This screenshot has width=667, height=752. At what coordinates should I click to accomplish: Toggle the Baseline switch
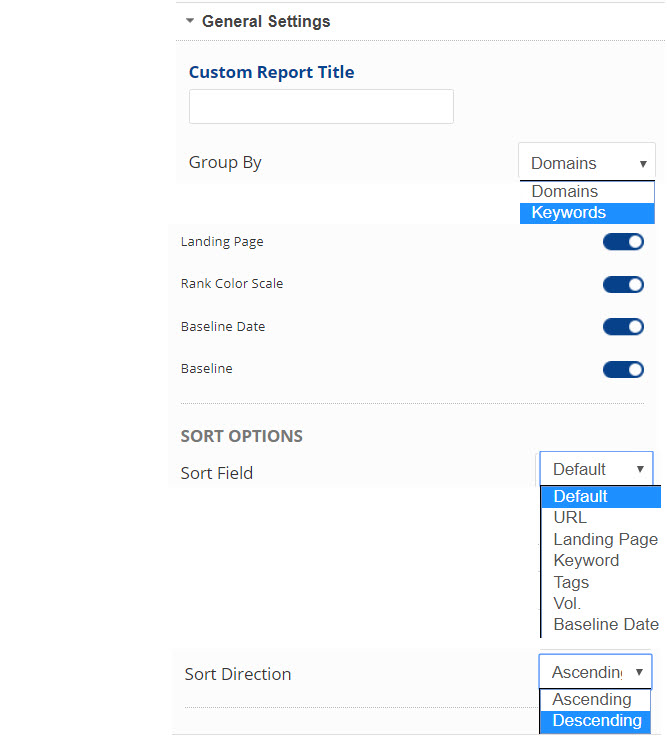click(623, 370)
